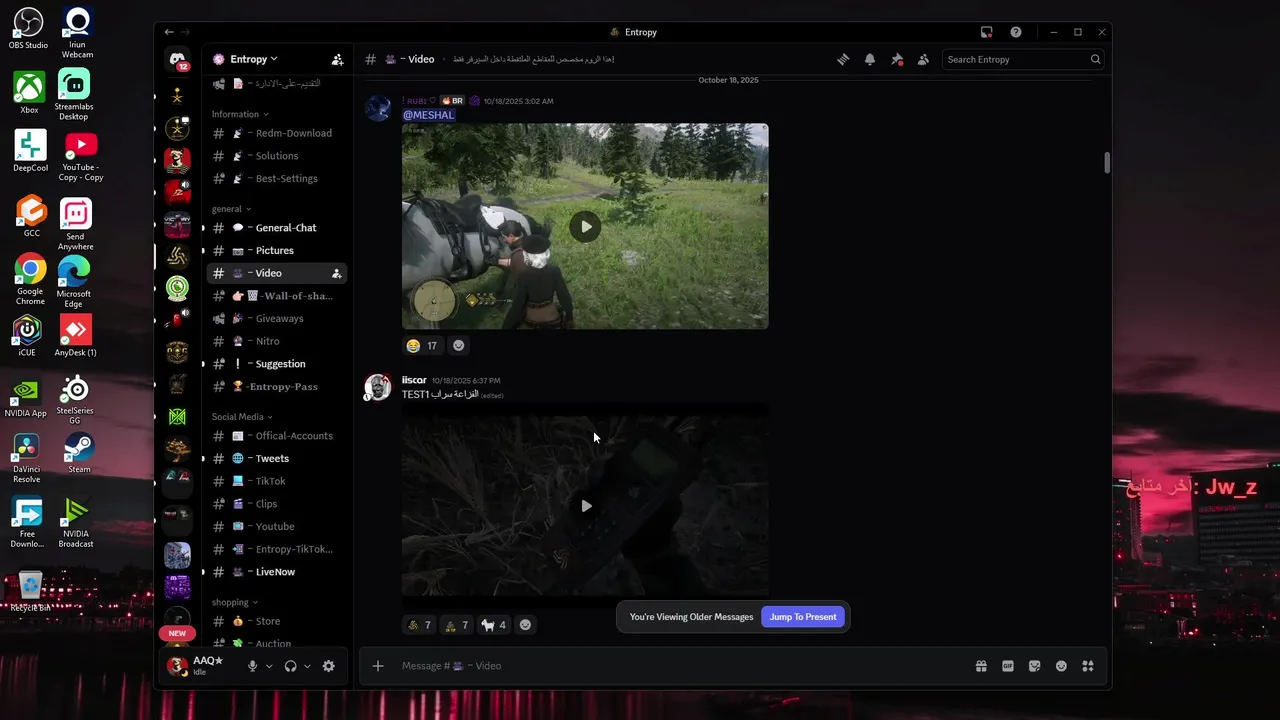Open the Youtube channel
Image resolution: width=1280 pixels, height=720 pixels.
click(277, 526)
